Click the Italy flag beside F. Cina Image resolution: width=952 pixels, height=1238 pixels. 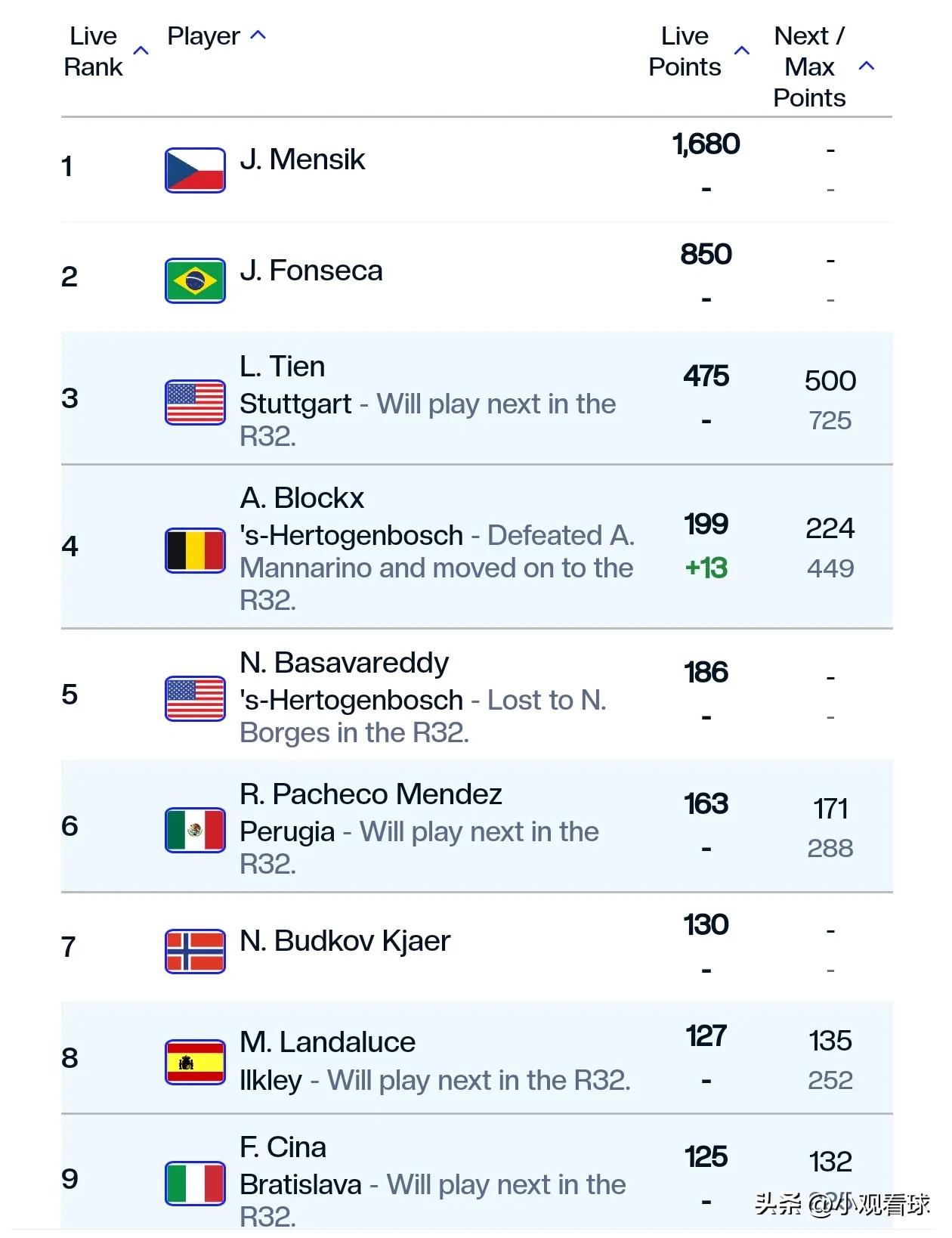click(195, 1183)
